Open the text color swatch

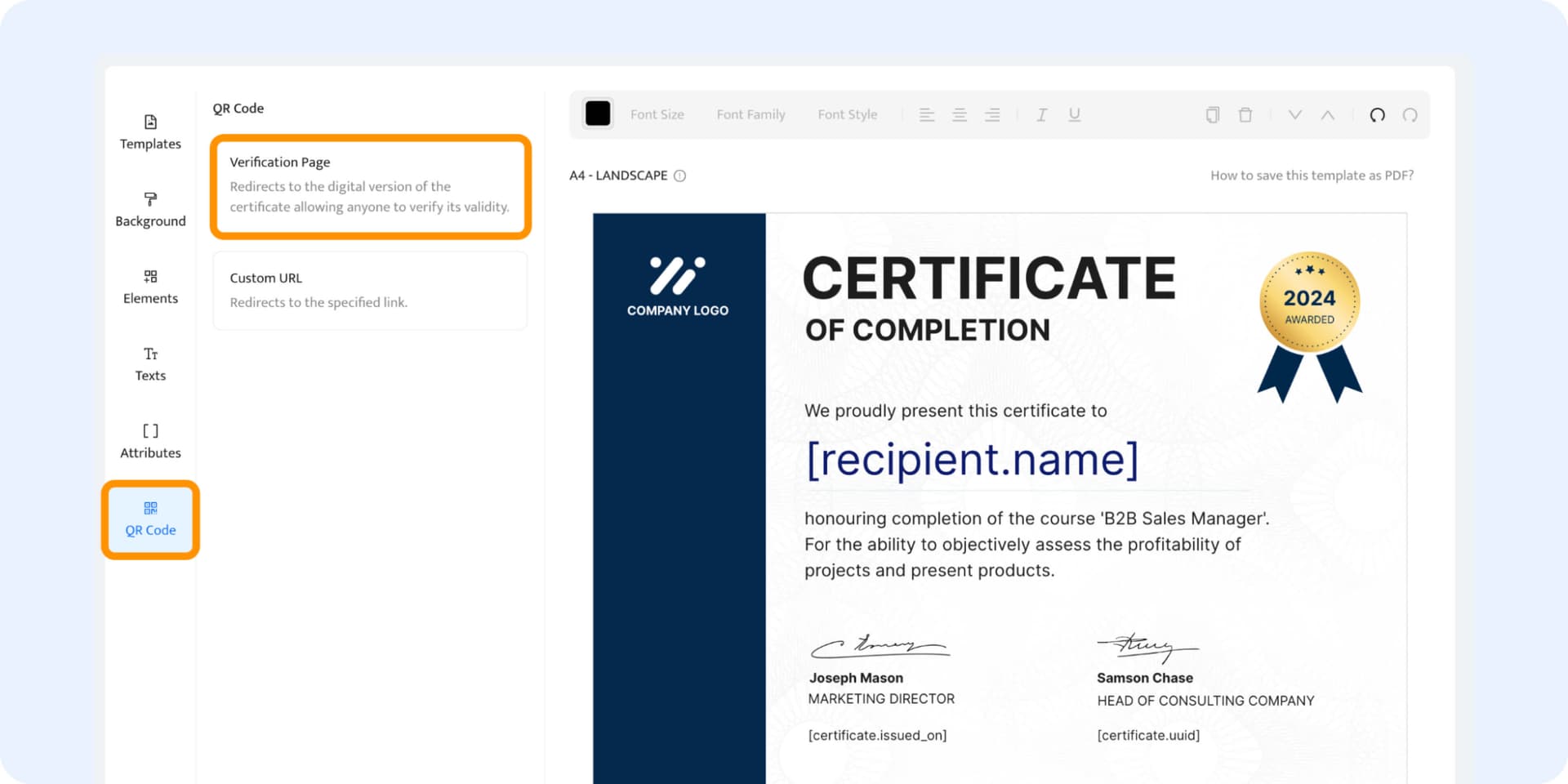coord(598,114)
